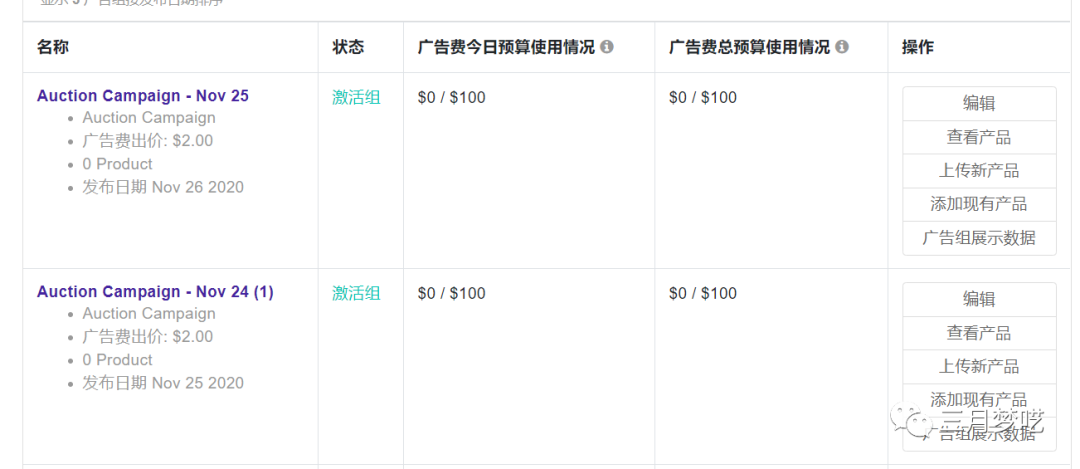Click 激活组 status of Nov 24 (1) campaign
The height and width of the screenshot is (469, 1080).
point(356,293)
